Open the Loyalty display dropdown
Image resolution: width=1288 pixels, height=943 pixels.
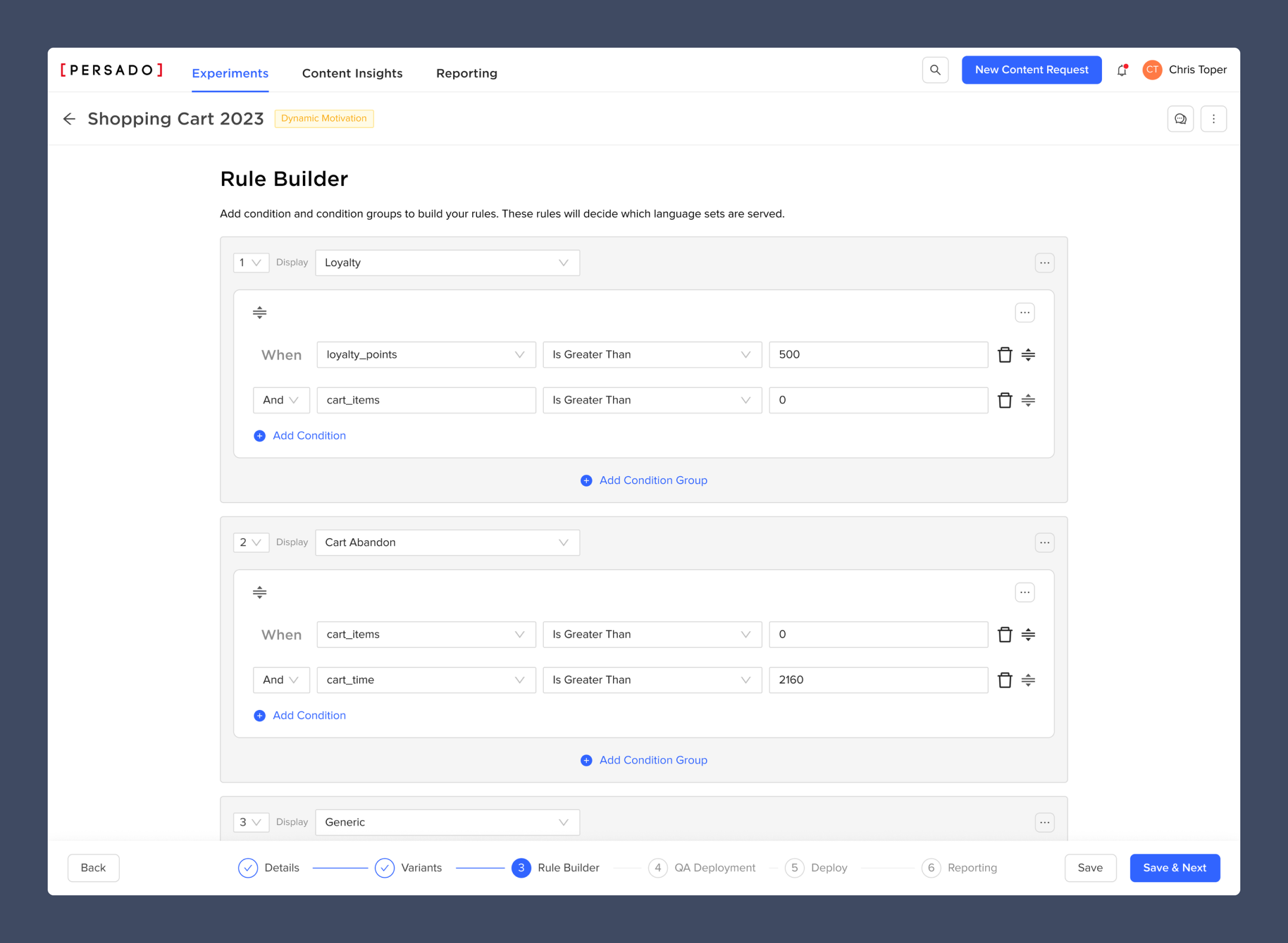[447, 263]
